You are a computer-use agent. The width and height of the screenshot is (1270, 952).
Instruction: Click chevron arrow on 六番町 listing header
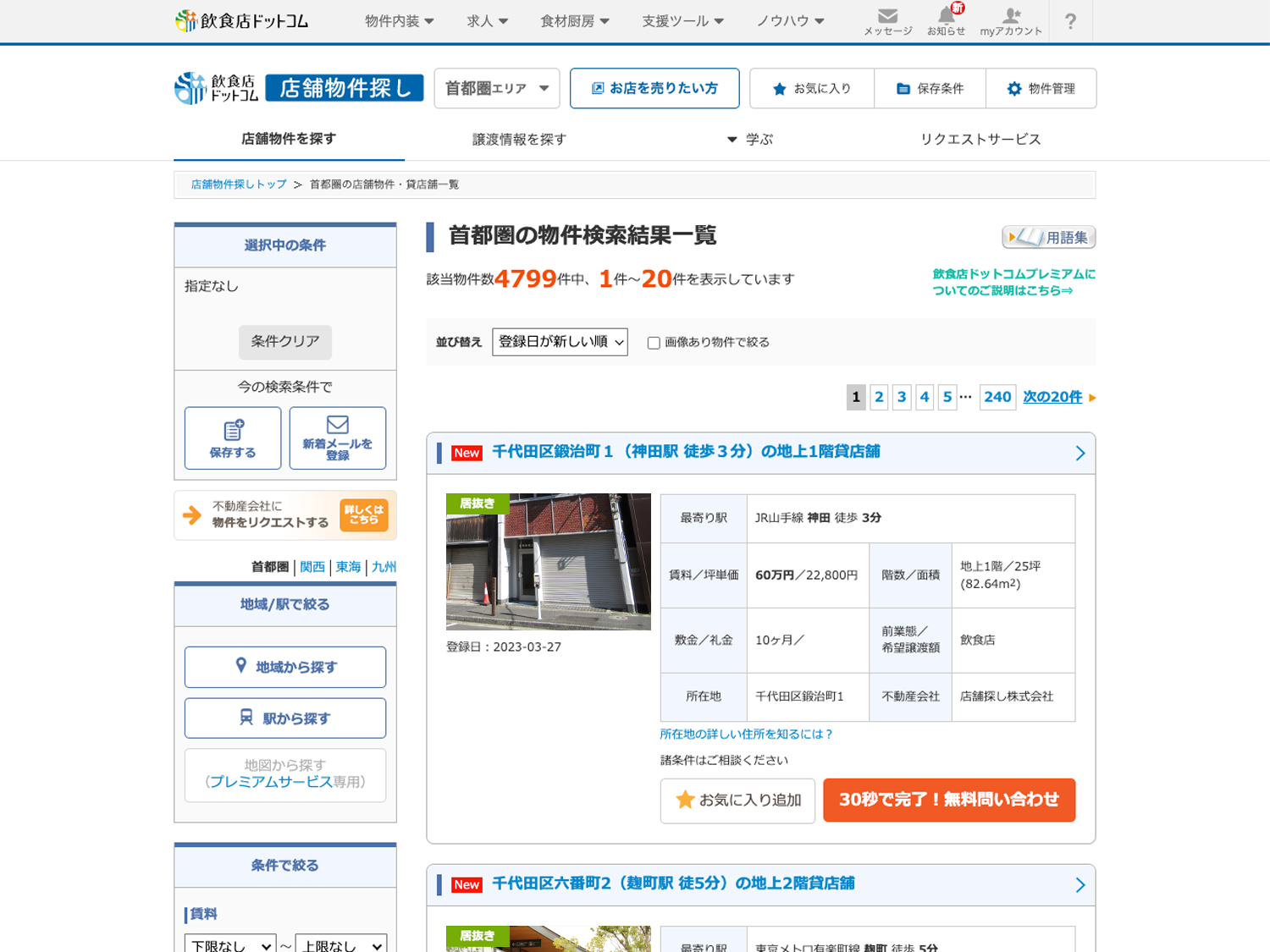(1080, 884)
